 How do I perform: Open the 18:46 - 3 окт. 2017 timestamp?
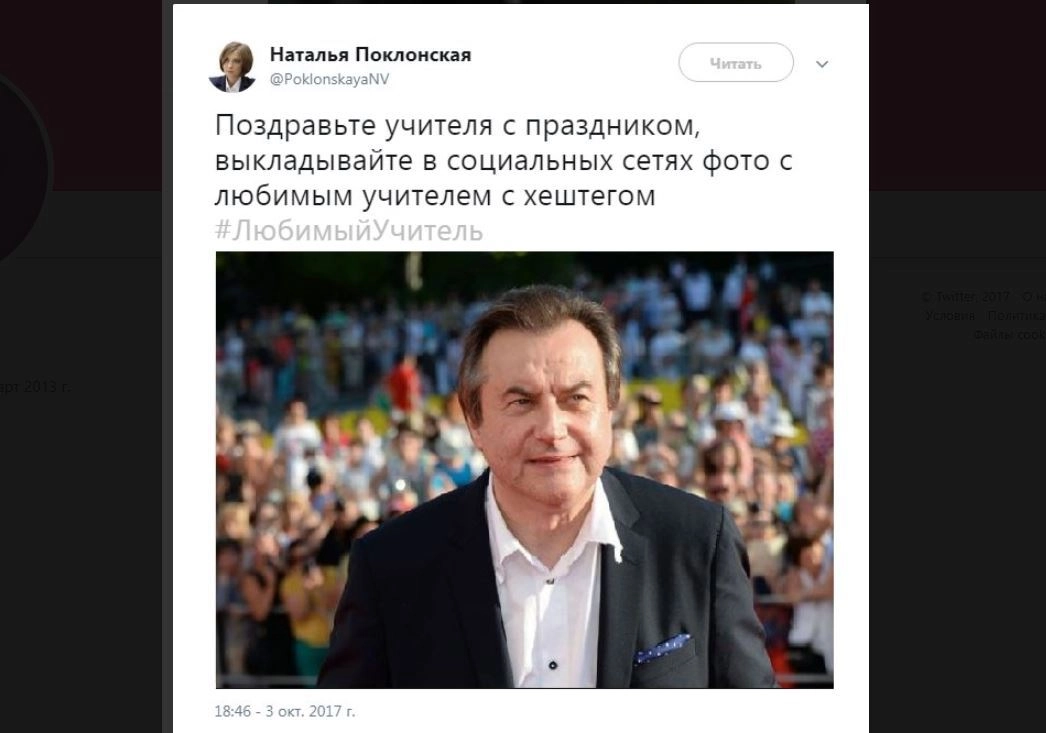(285, 711)
